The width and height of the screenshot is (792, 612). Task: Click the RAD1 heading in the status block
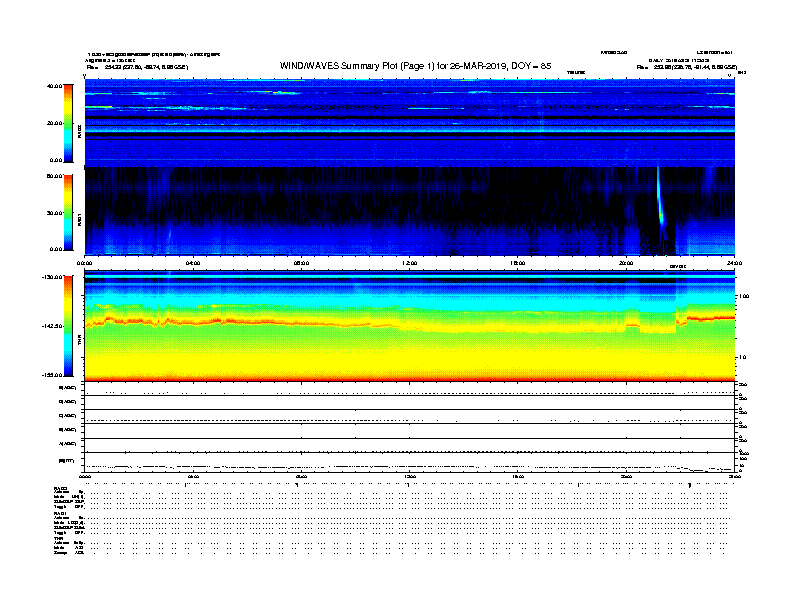pyautogui.click(x=61, y=514)
